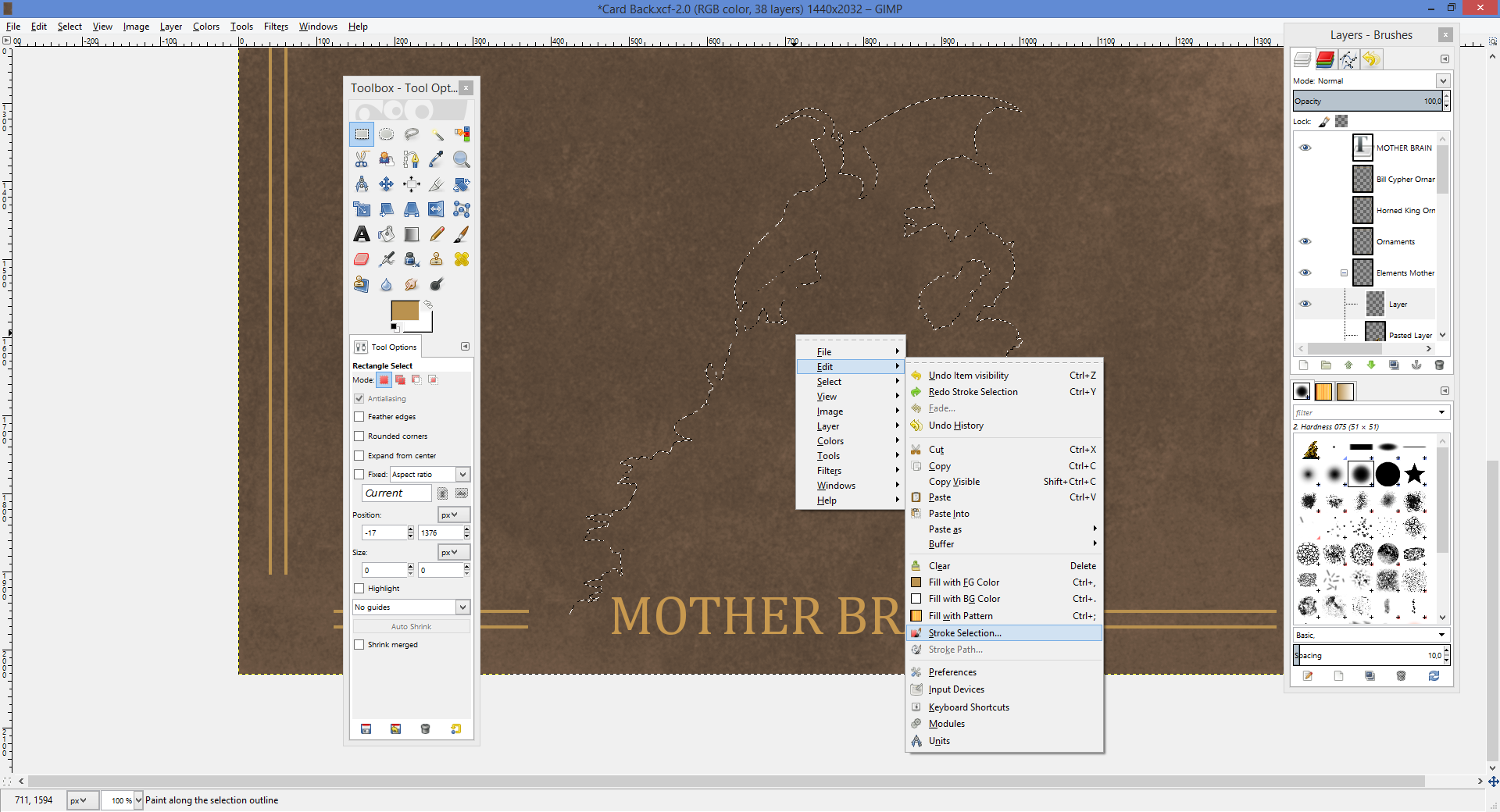The width and height of the screenshot is (1500, 812).
Task: Select the Scissors Select tool
Action: tap(362, 159)
